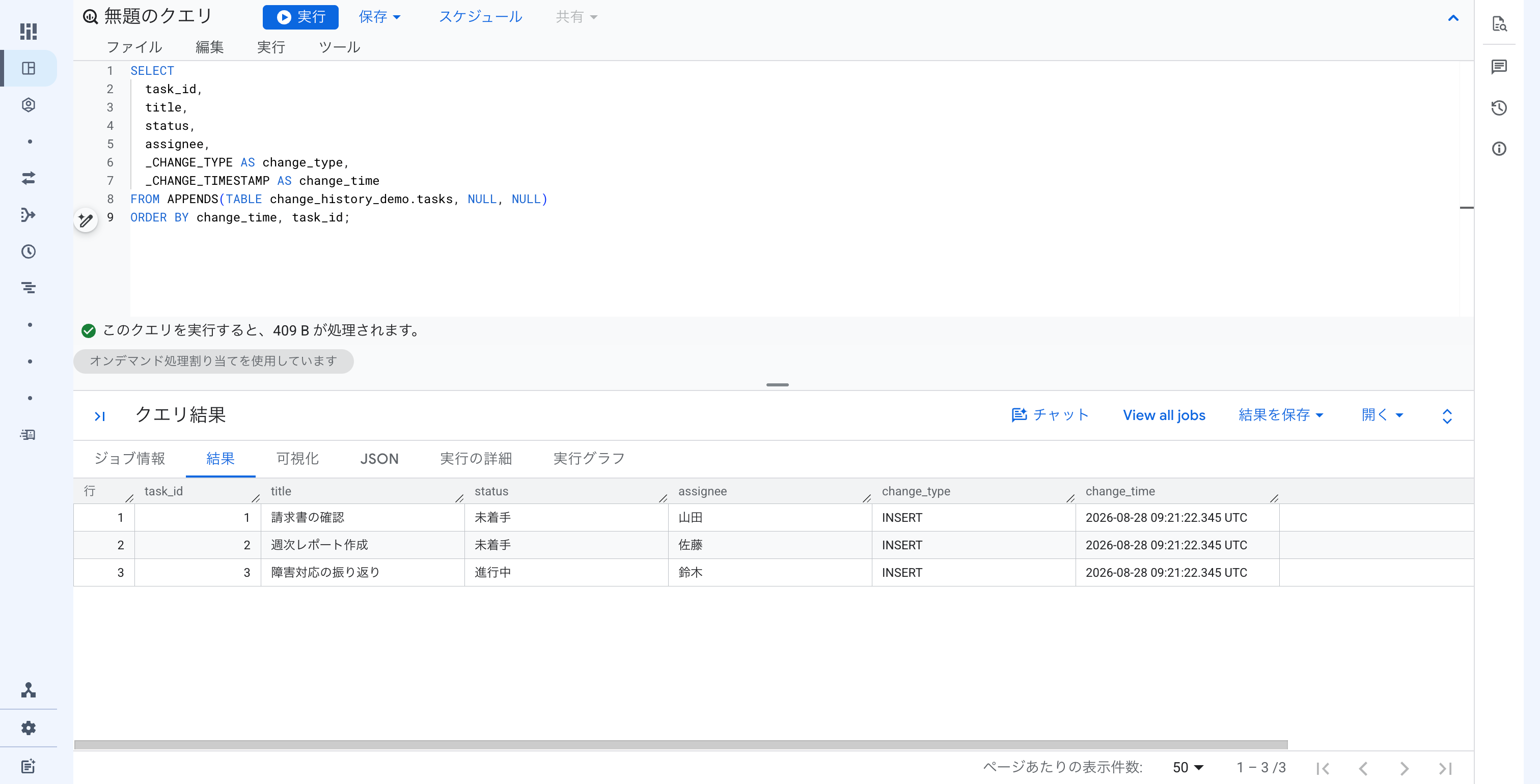
Task: Open the ツール menu
Action: [339, 47]
